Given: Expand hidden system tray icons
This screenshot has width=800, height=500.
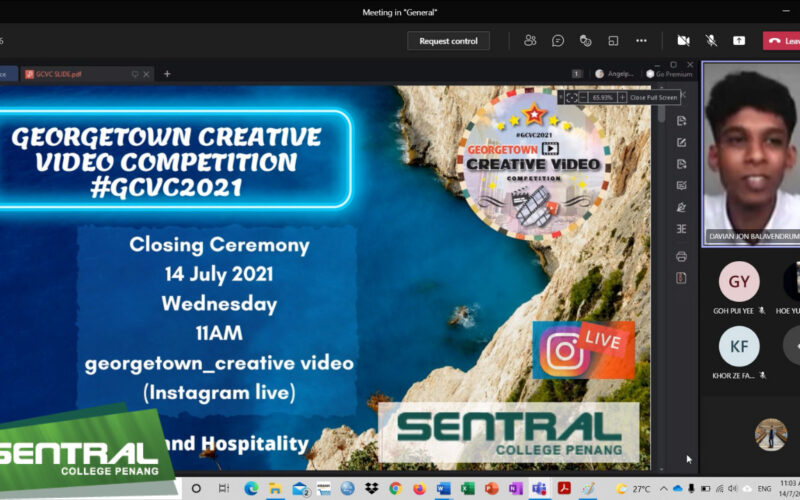Looking at the screenshot, I should point(664,489).
